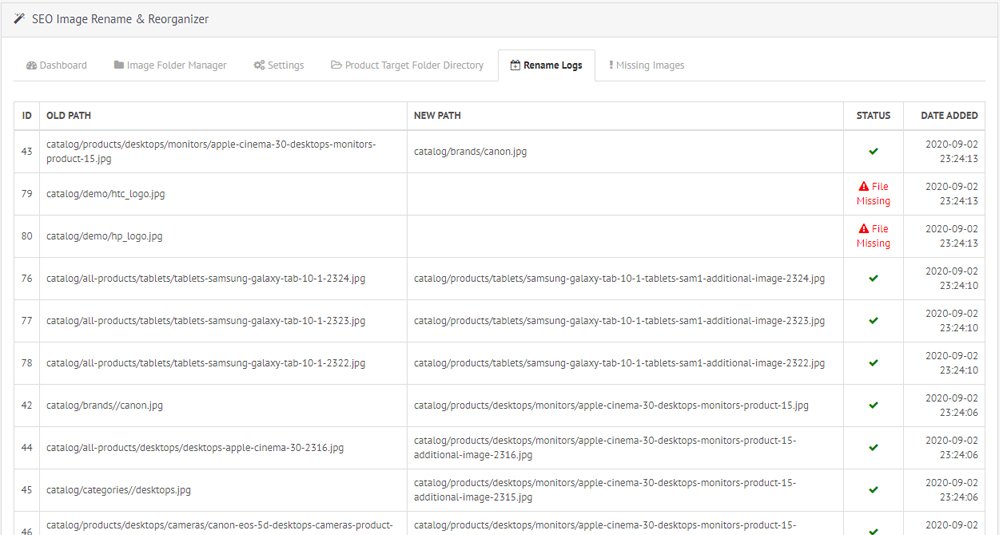
Task: Click the exclamation icon of Missing Images
Action: tap(611, 65)
